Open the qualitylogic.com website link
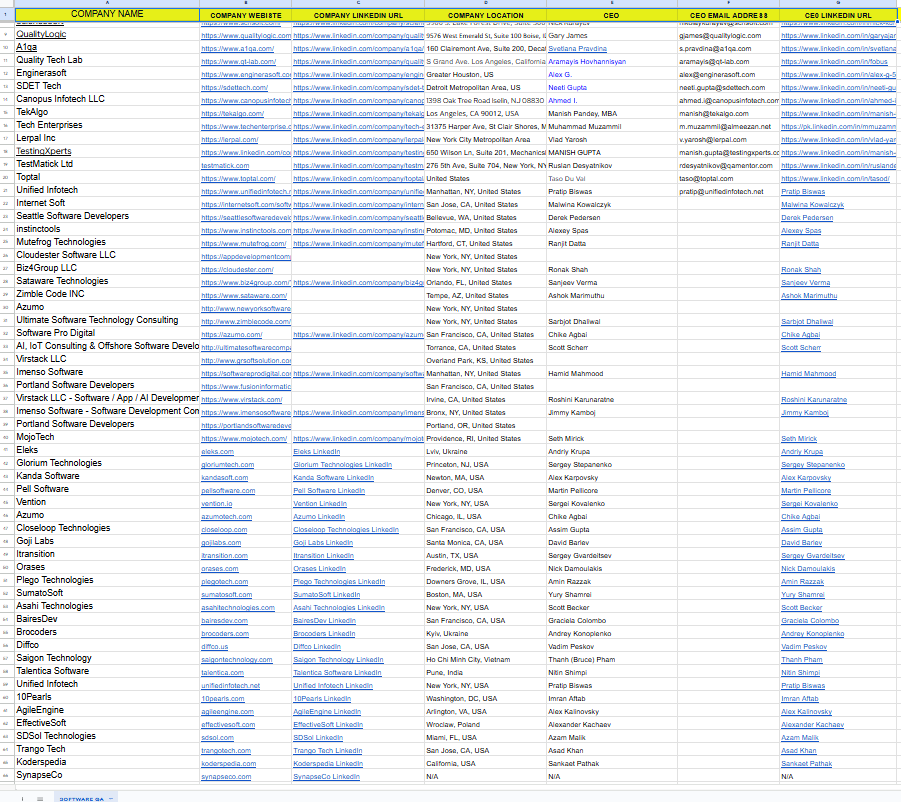The width and height of the screenshot is (901, 802). [246, 36]
